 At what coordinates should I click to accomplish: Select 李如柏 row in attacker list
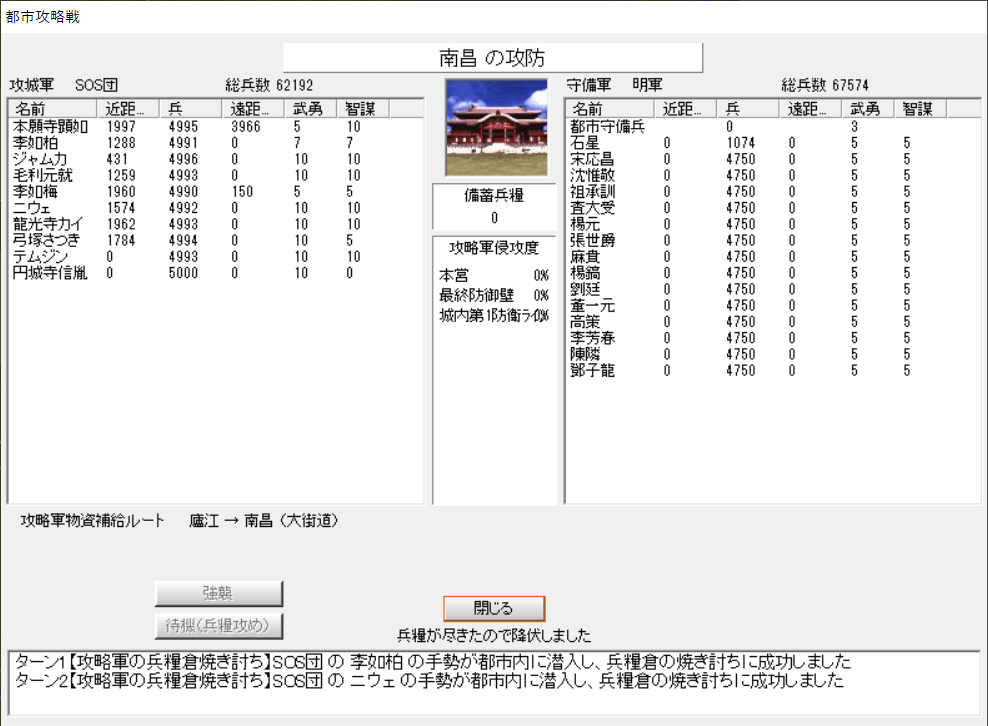coord(35,143)
